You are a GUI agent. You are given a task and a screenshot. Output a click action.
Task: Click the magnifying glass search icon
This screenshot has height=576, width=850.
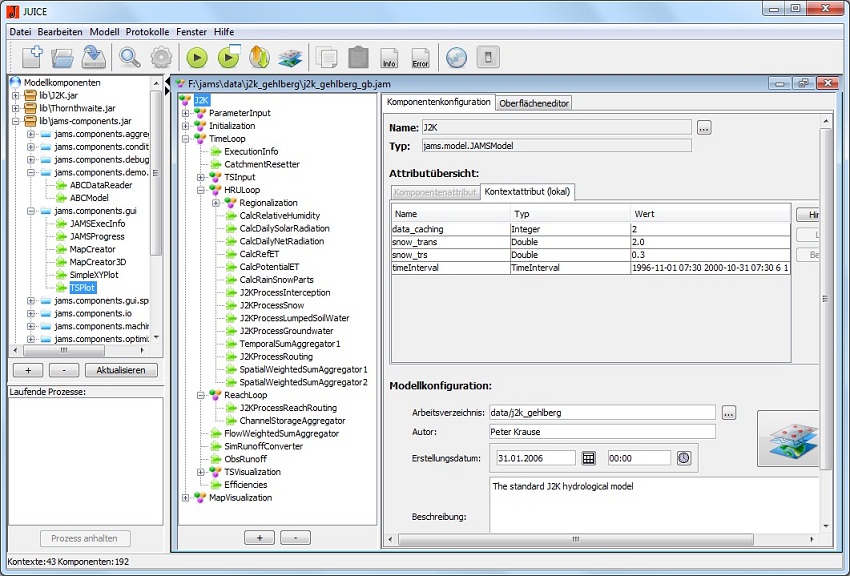click(130, 57)
